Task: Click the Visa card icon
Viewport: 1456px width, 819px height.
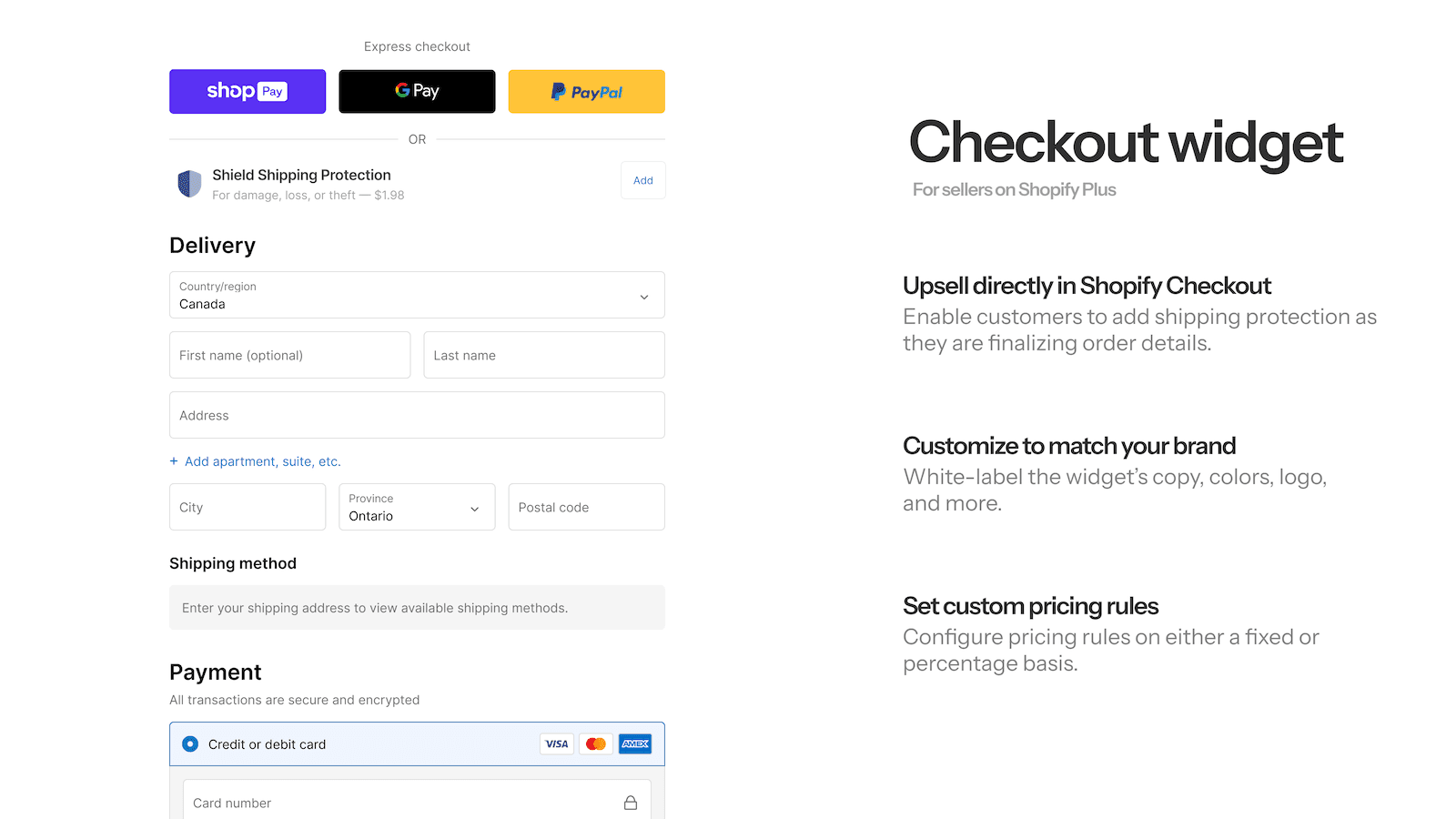Action: coord(557,744)
